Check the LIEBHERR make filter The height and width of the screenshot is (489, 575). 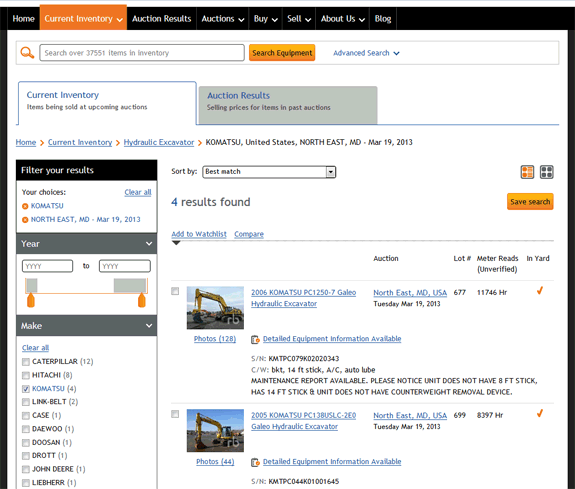click(x=26, y=483)
